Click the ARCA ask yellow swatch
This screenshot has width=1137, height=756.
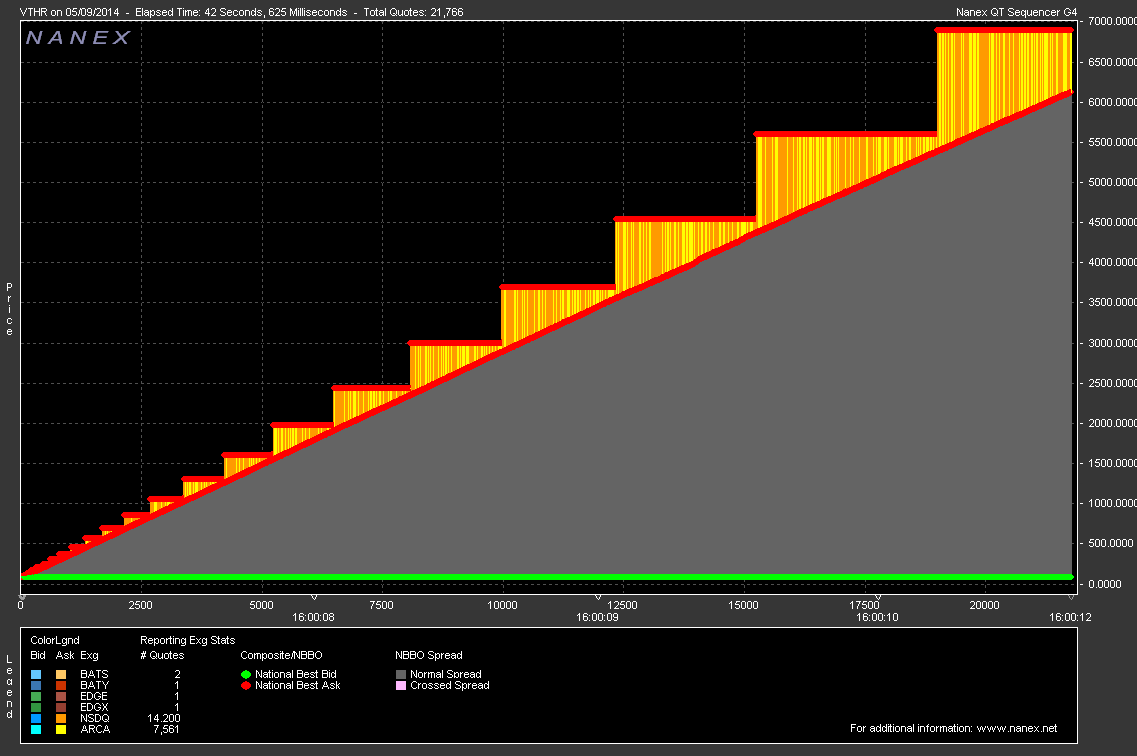[x=61, y=729]
